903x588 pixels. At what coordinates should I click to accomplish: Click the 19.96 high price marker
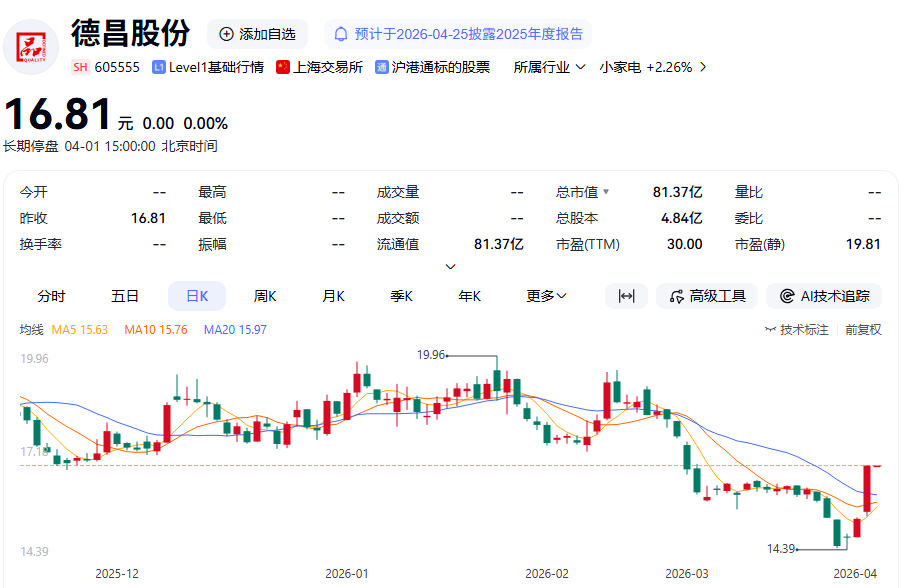432,354
